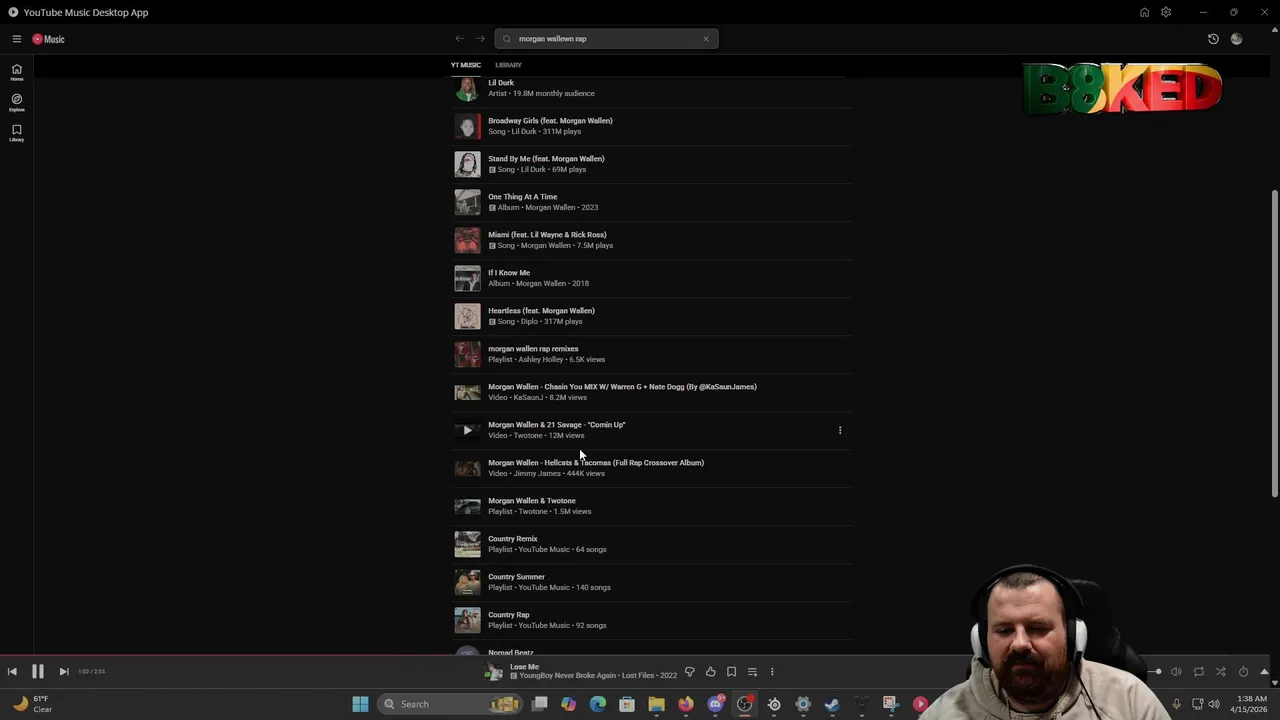Open the desktop app settings gear
The image size is (1280, 720).
(x=1166, y=12)
